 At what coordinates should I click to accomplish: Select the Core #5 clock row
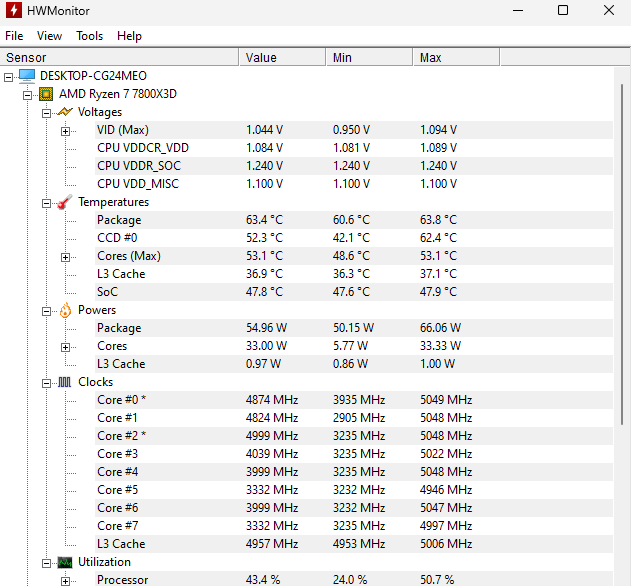coord(354,490)
